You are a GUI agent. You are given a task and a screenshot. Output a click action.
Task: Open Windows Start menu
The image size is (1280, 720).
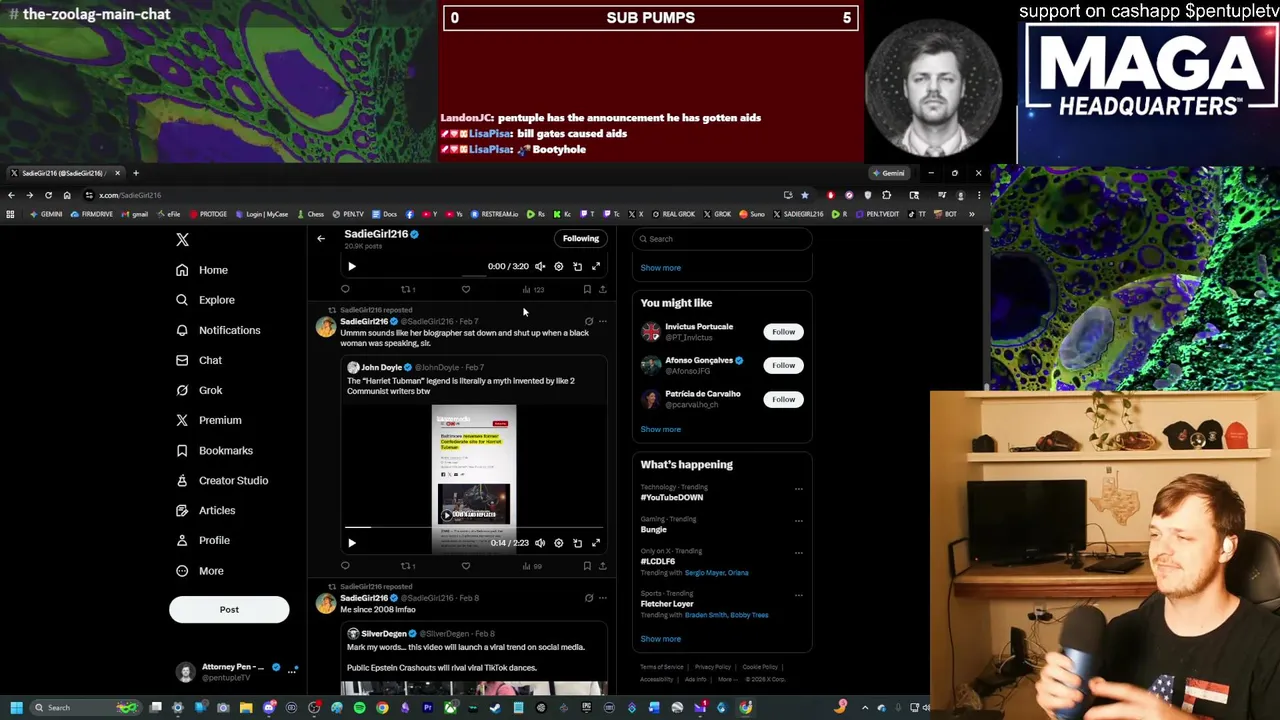(16, 708)
